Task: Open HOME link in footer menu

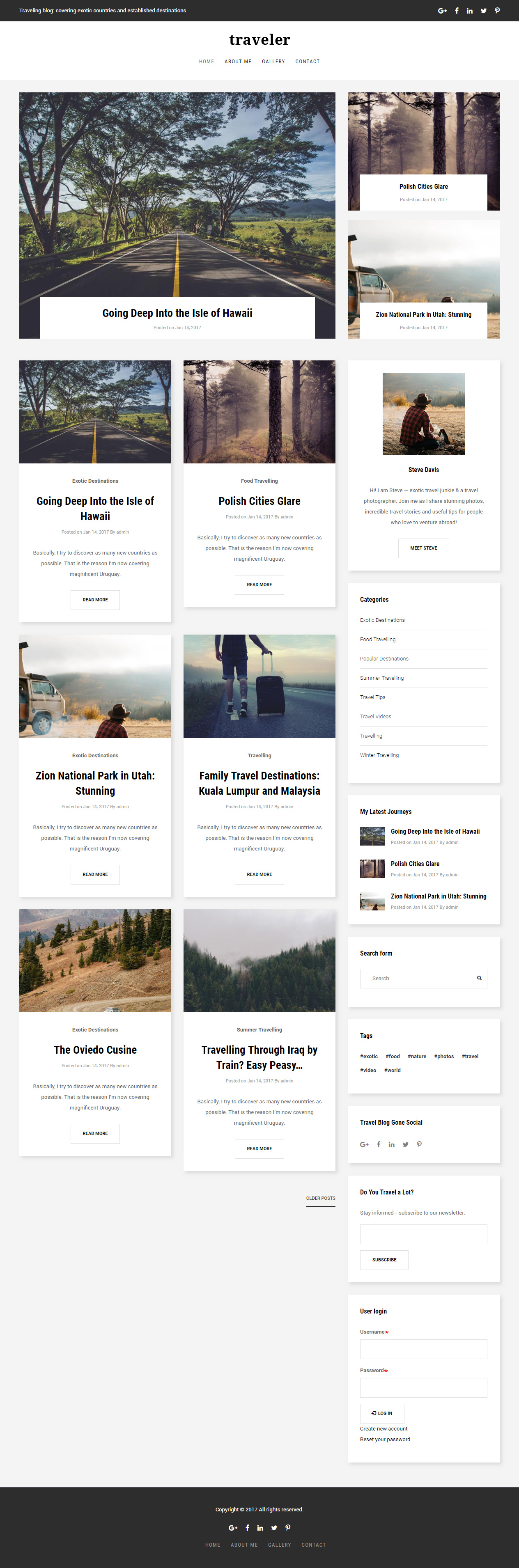Action: [x=213, y=1545]
